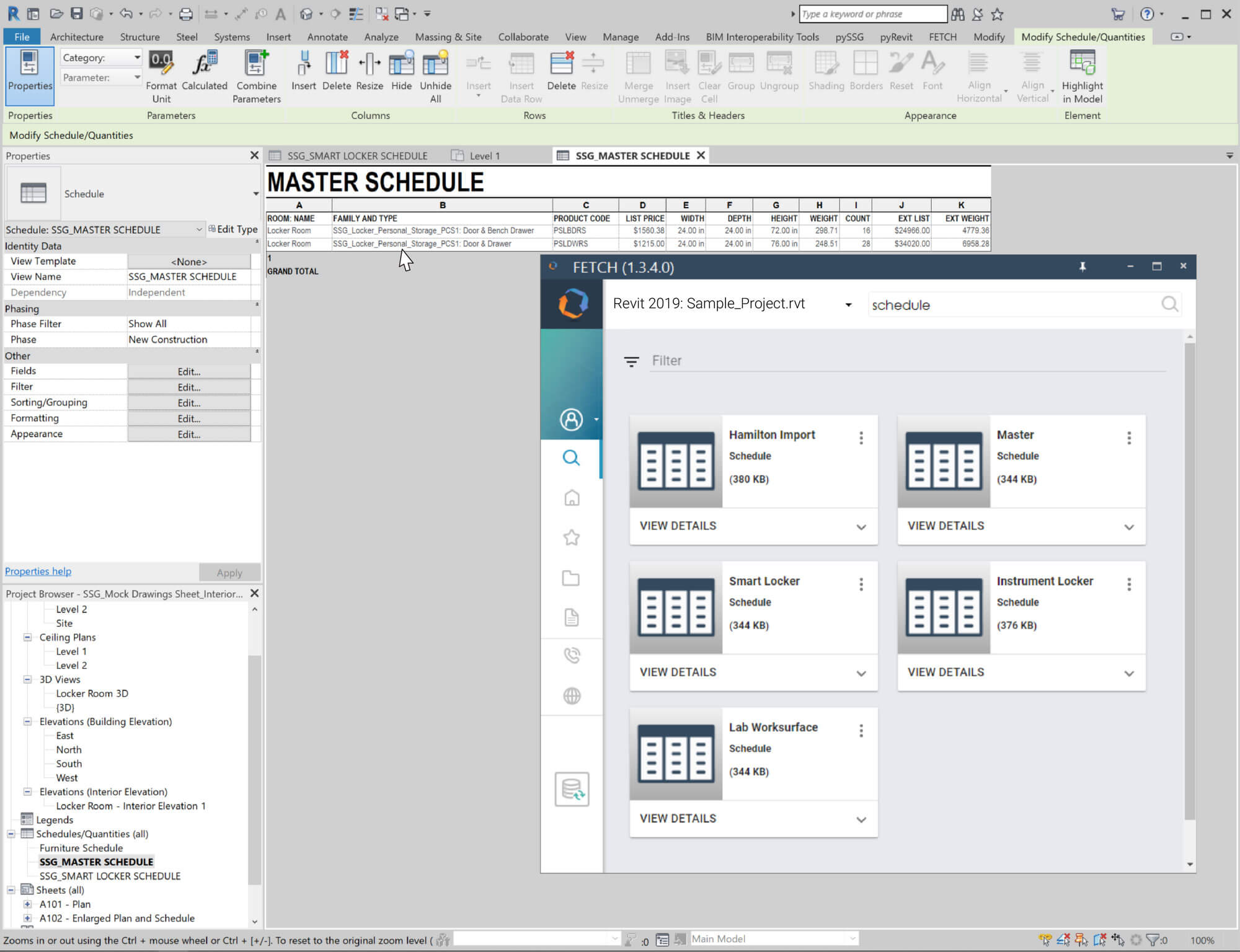Open FETCH favorites star icon

pyautogui.click(x=571, y=537)
